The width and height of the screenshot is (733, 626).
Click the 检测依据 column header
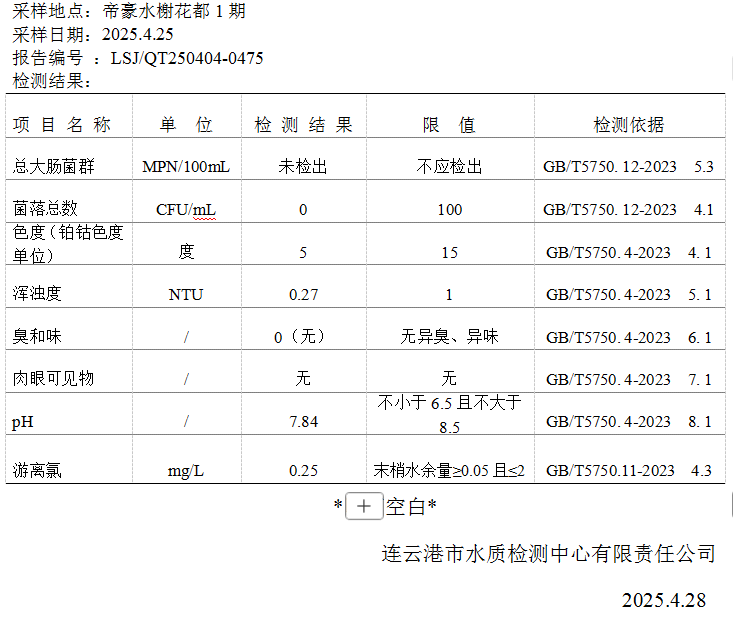coord(628,125)
